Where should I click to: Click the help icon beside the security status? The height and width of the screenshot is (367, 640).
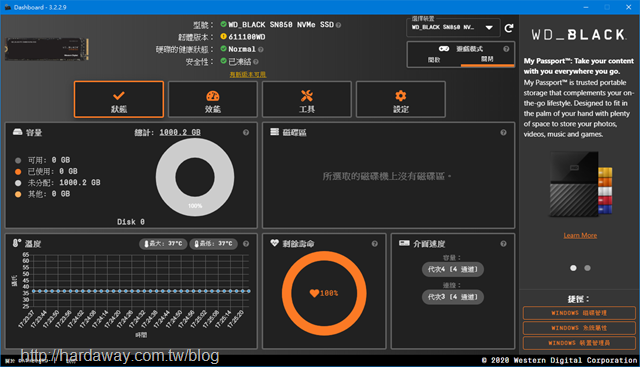pos(256,62)
